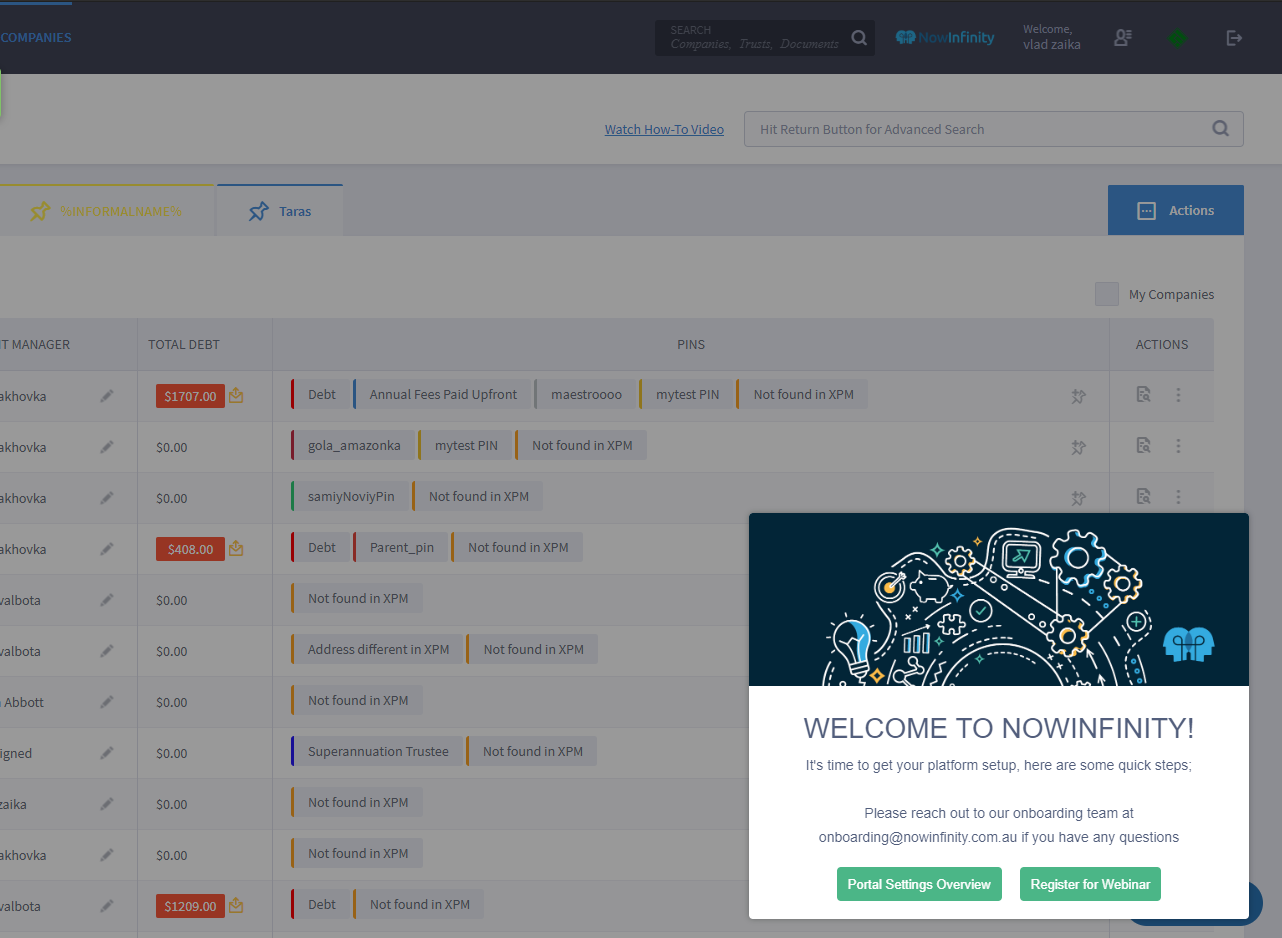Click the export icon beside $1707.00

(236, 395)
